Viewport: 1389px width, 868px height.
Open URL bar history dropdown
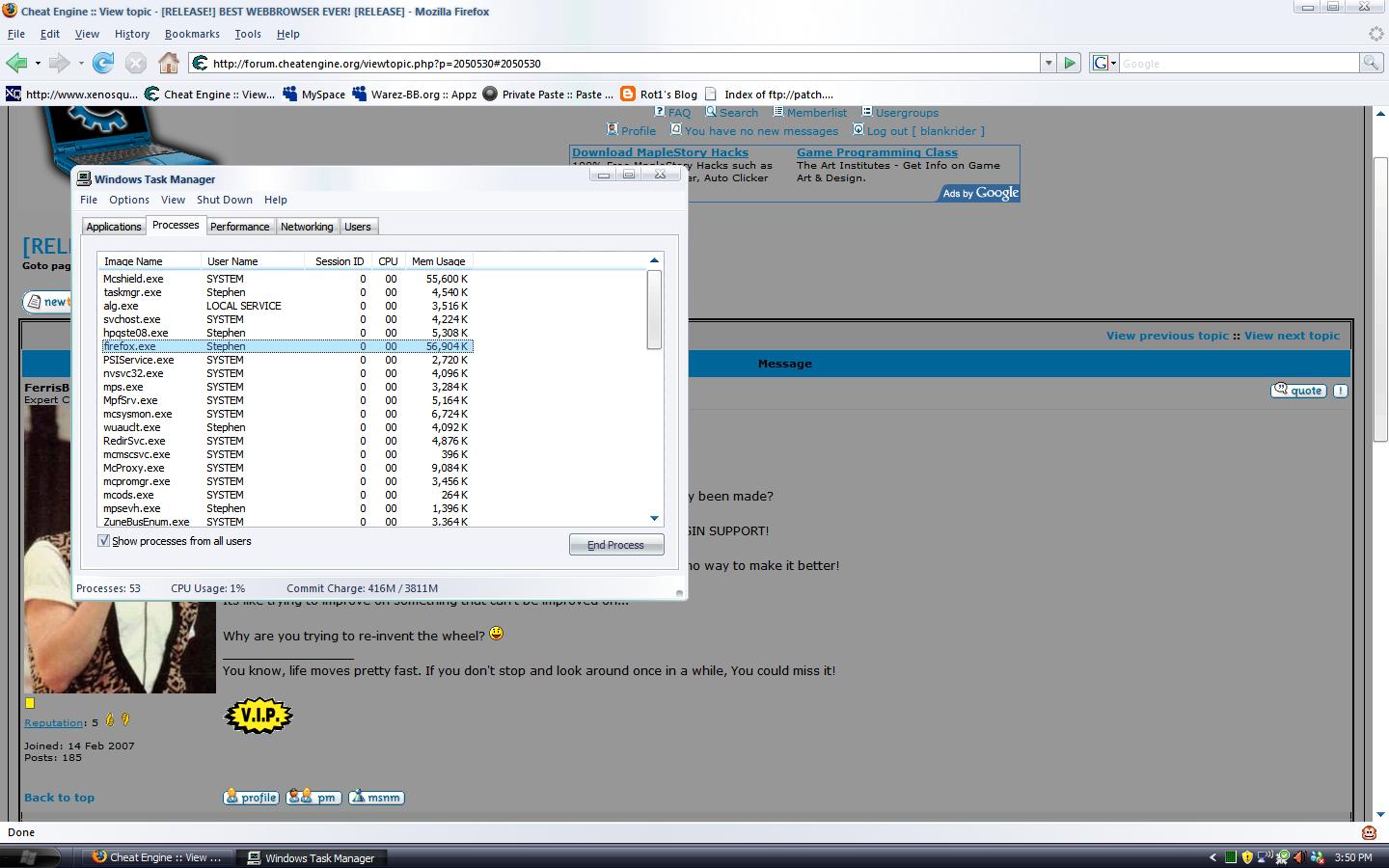tap(1049, 63)
